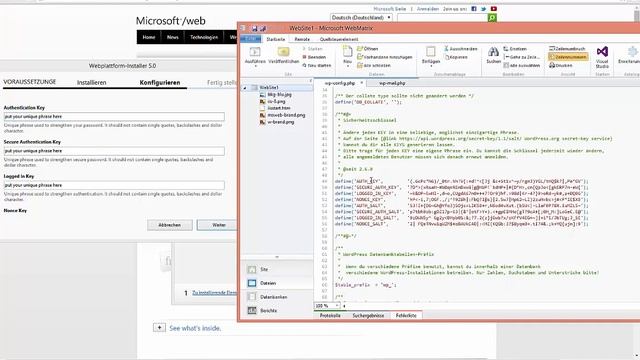This screenshot has width=640, height=360.
Task: Click the green search button on Microsoft web page
Action: pyautogui.click(x=492, y=18)
